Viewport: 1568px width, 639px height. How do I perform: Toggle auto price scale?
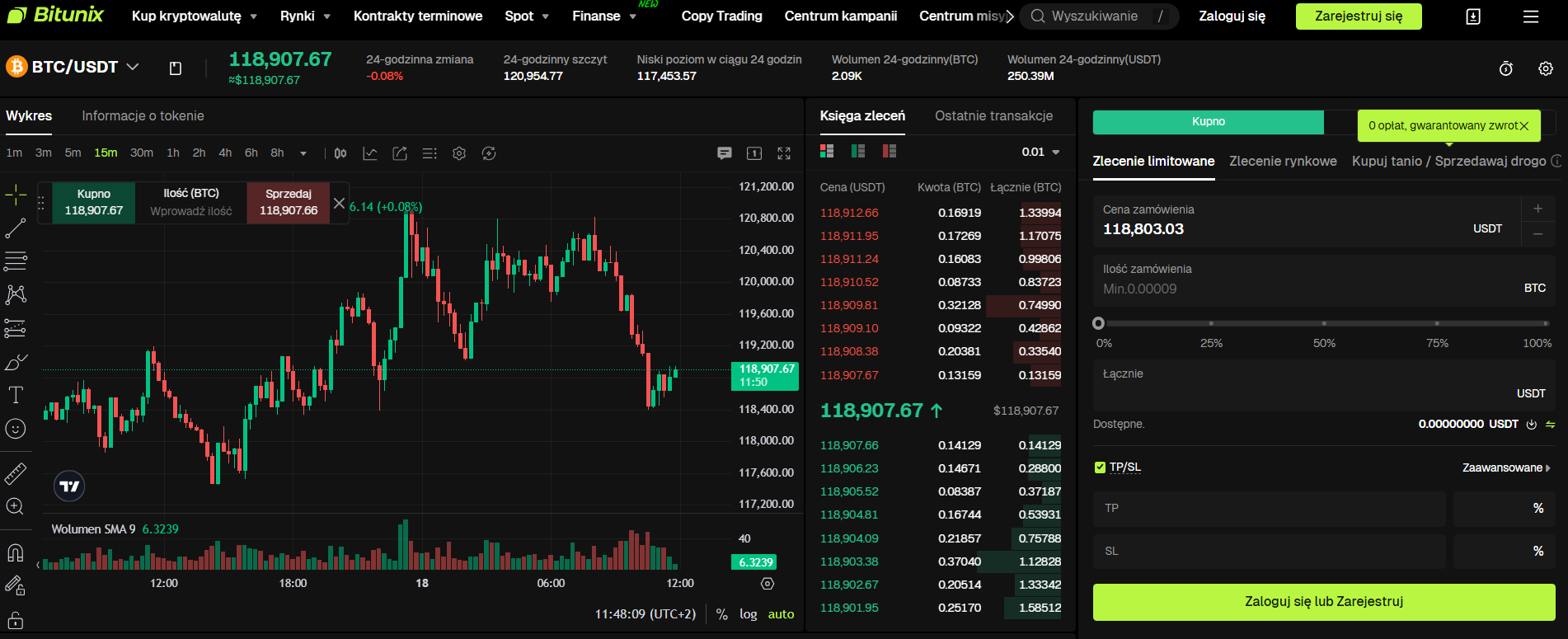point(781,614)
